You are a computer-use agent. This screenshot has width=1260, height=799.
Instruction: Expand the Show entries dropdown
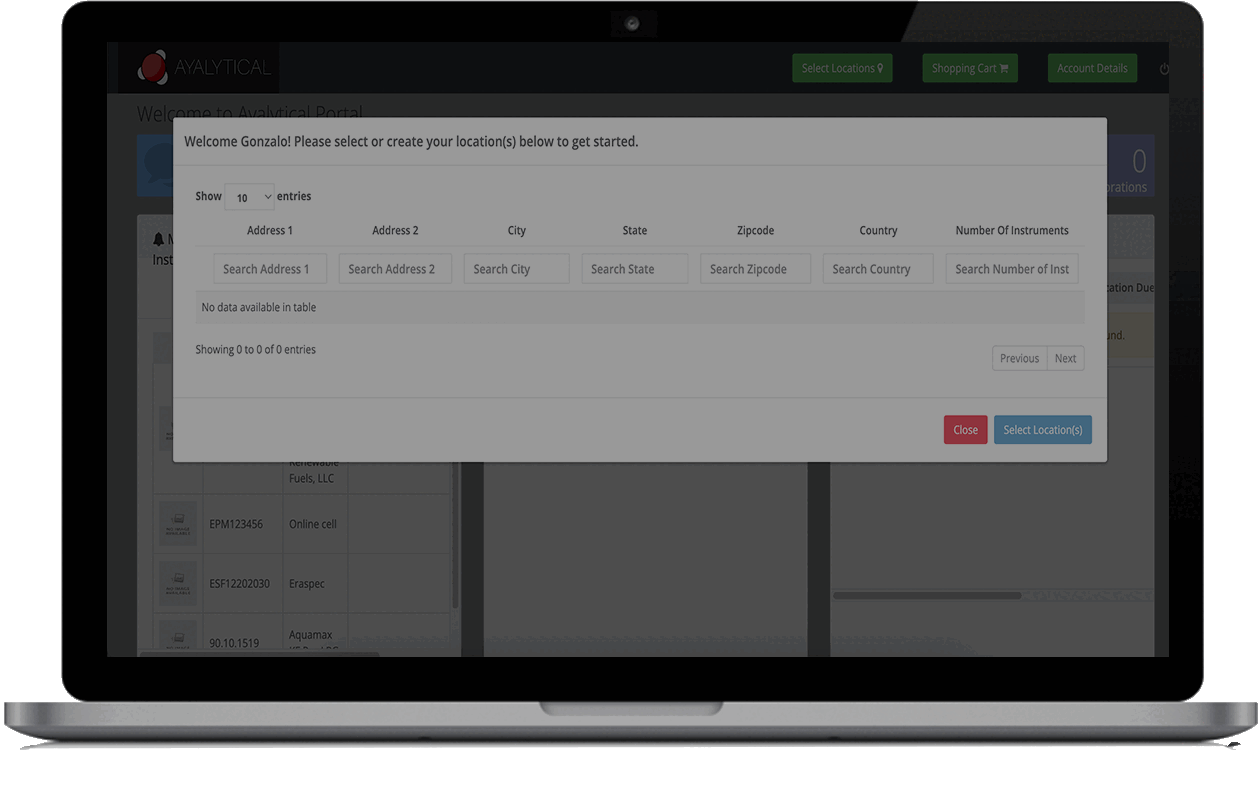pos(249,197)
